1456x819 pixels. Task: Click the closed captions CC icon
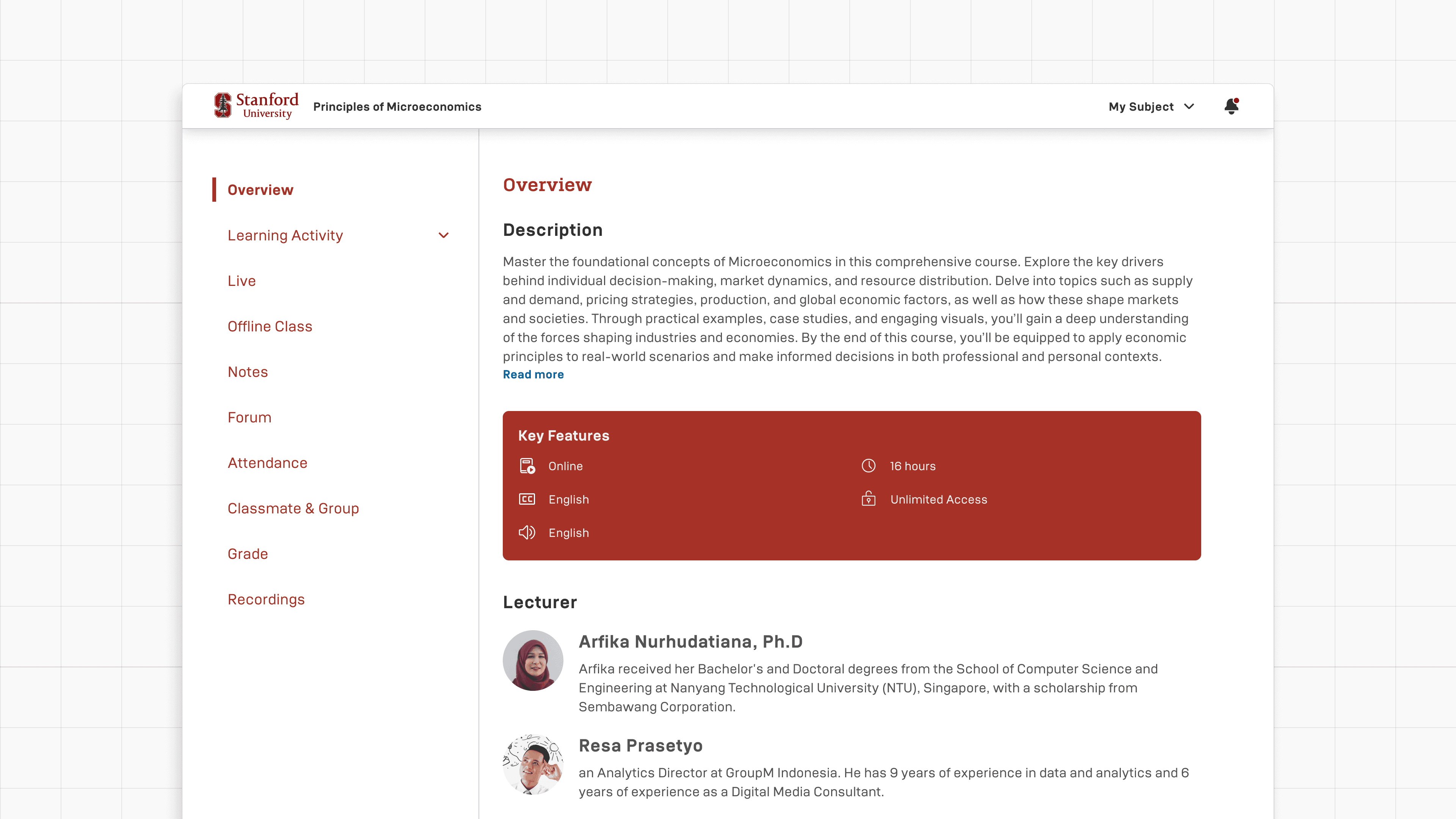coord(527,499)
